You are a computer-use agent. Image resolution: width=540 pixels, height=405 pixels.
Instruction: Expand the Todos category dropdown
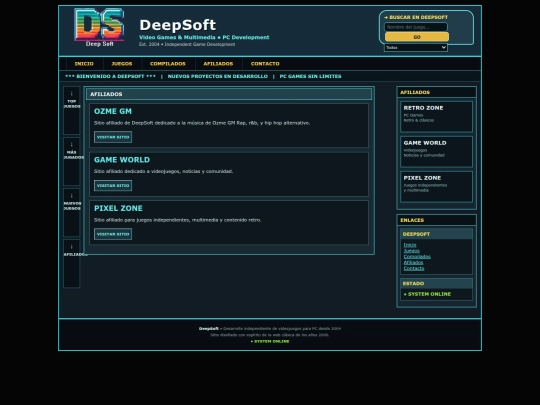point(416,48)
